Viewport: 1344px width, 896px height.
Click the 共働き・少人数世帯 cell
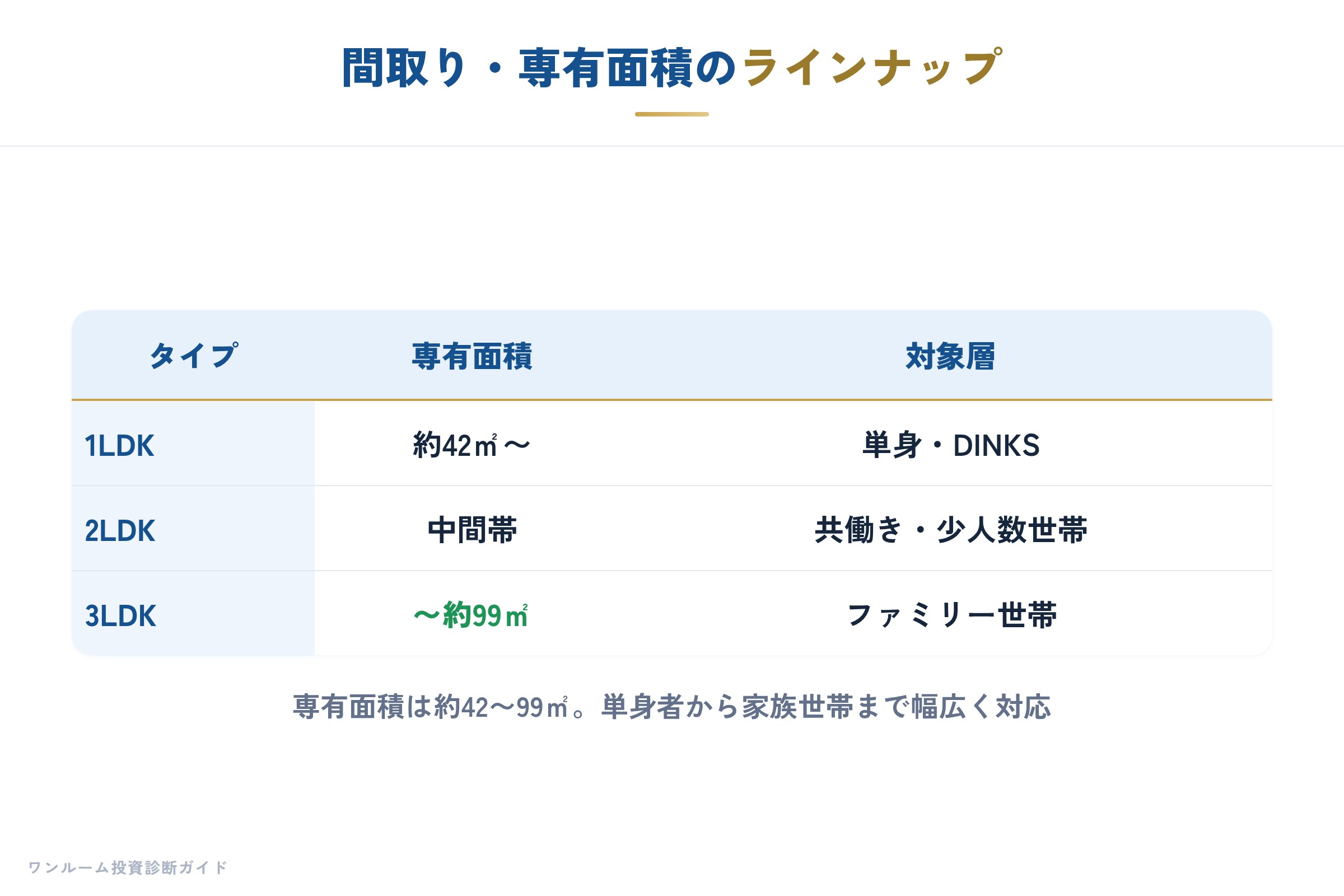point(951,530)
